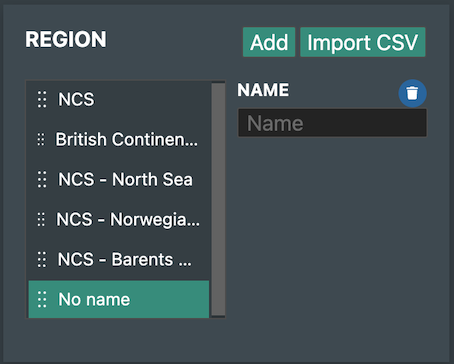Open the Import CSV dialog
The image size is (454, 364).
[x=363, y=42]
